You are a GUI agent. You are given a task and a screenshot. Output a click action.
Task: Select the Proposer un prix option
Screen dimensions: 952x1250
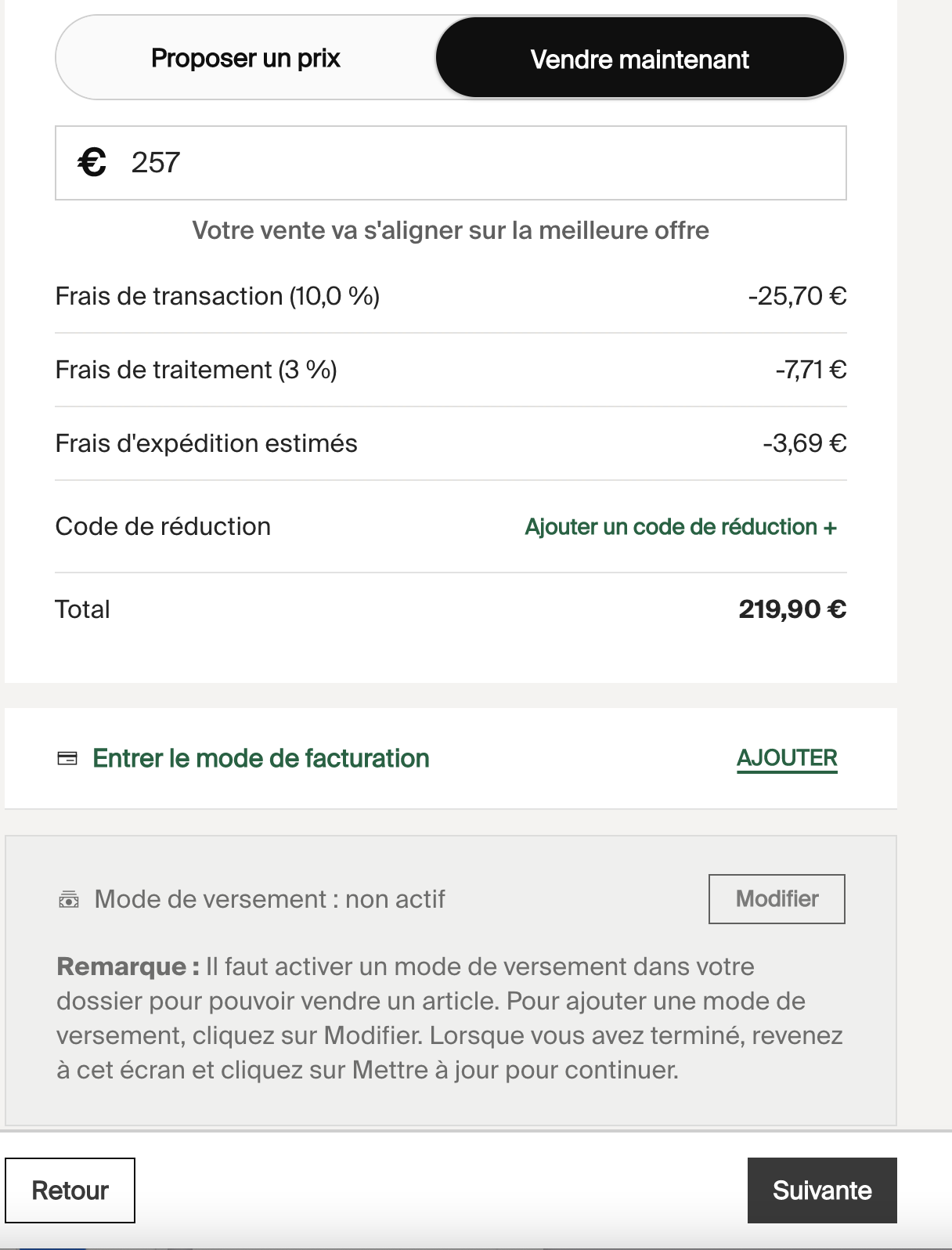tap(246, 58)
